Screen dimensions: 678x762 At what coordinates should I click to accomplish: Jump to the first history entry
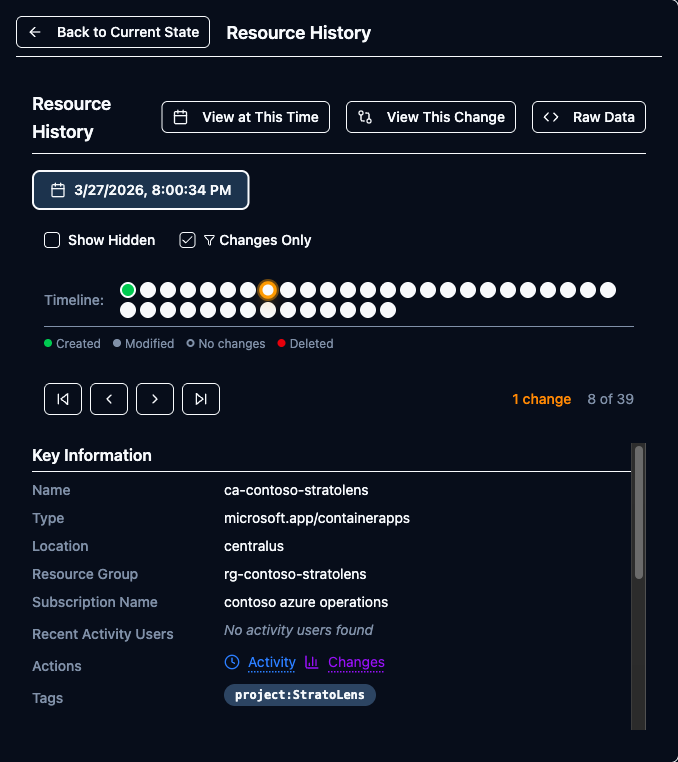pyautogui.click(x=63, y=399)
